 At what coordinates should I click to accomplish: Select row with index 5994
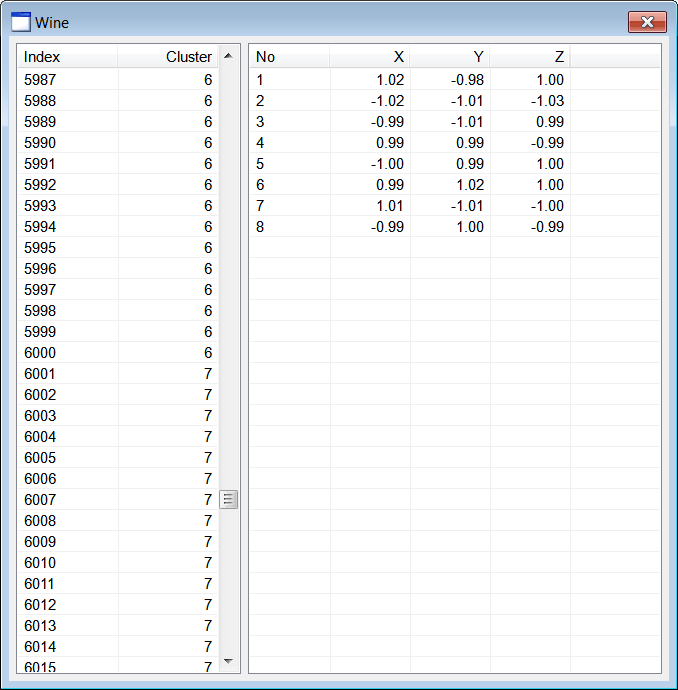pyautogui.click(x=118, y=227)
